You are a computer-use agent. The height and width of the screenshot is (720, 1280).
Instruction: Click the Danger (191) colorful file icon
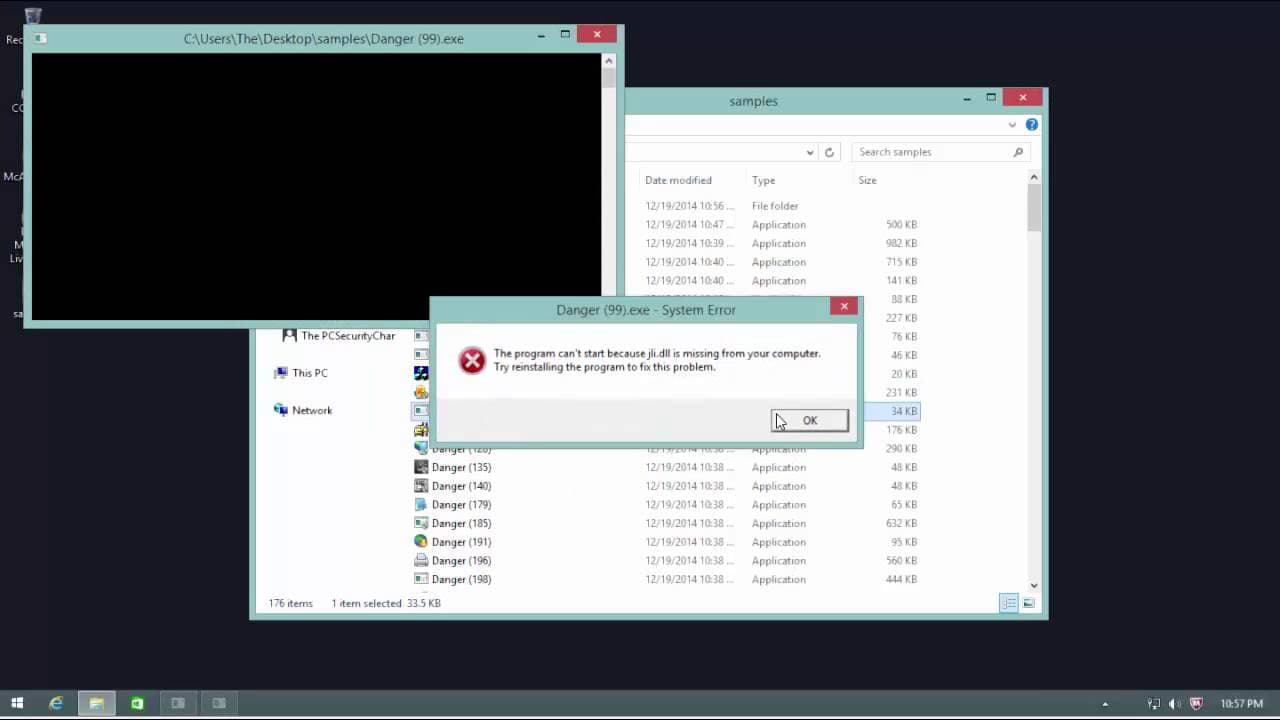point(421,542)
